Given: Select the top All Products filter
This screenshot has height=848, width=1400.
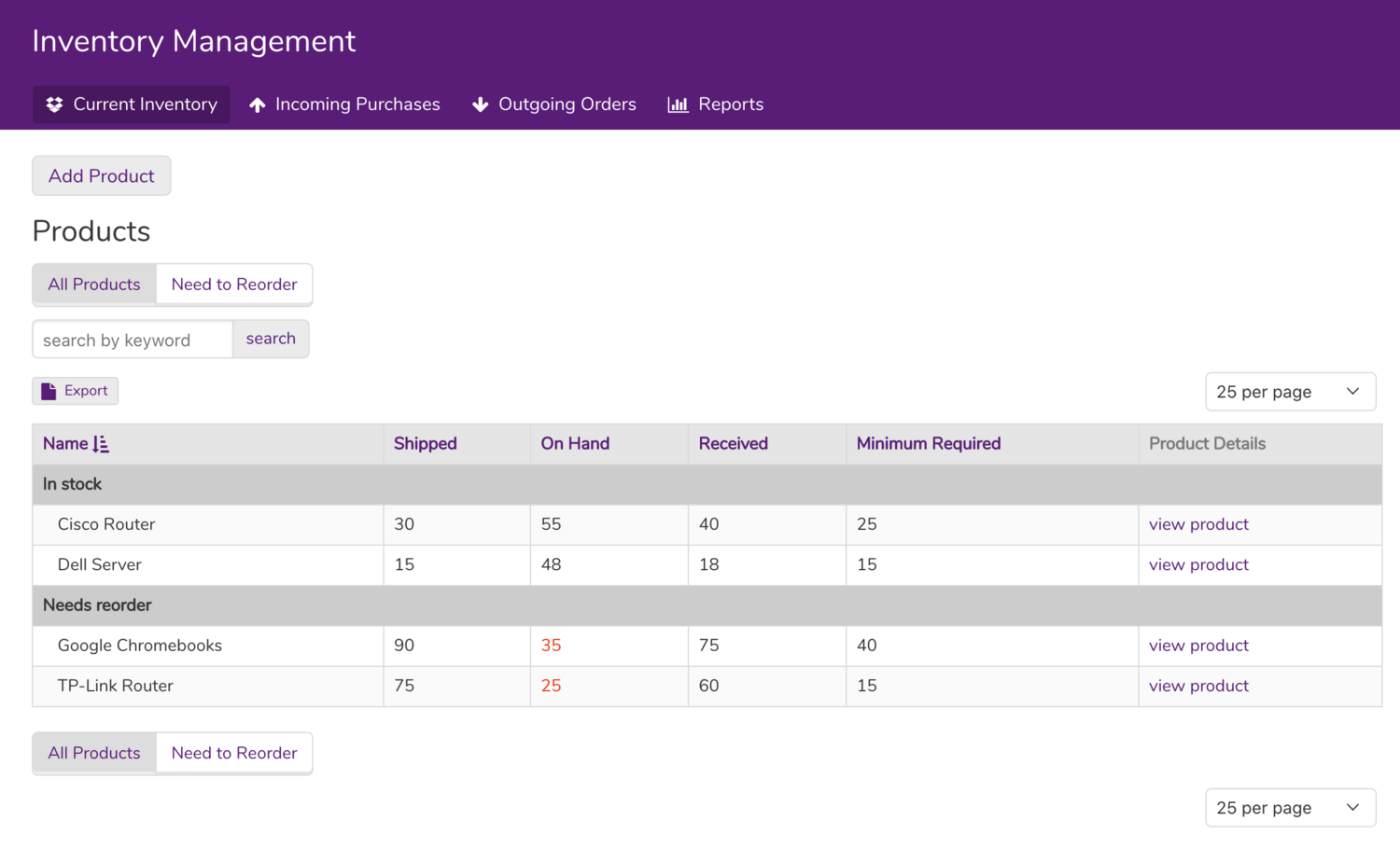Looking at the screenshot, I should pos(94,285).
